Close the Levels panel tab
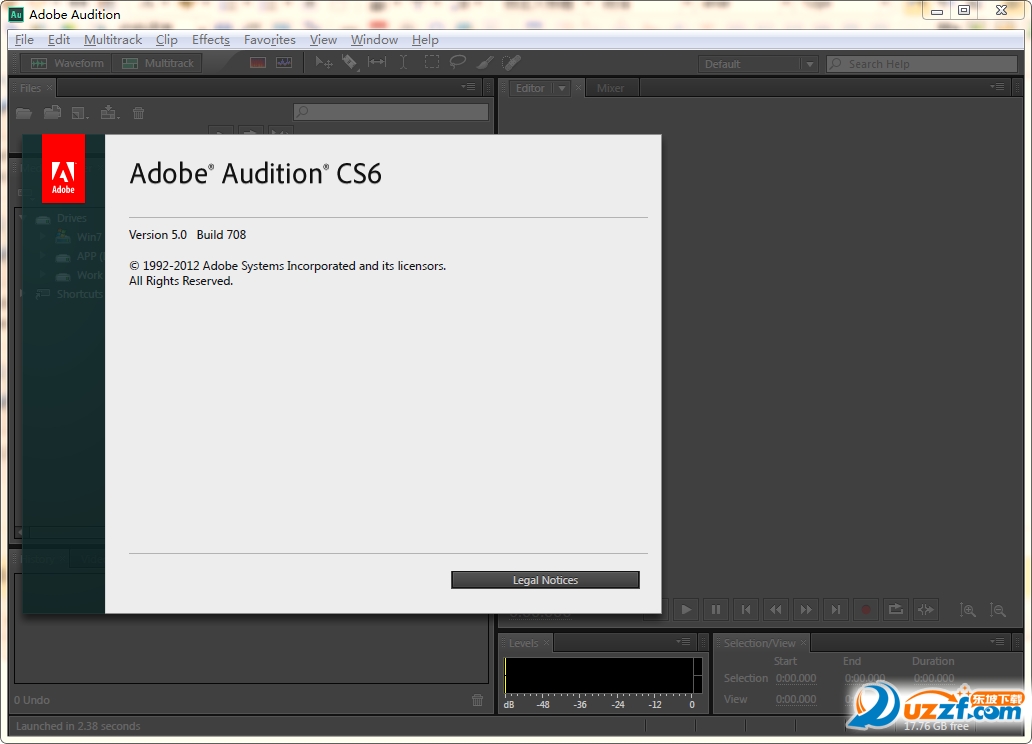The width and height of the screenshot is (1032, 744). pos(546,643)
